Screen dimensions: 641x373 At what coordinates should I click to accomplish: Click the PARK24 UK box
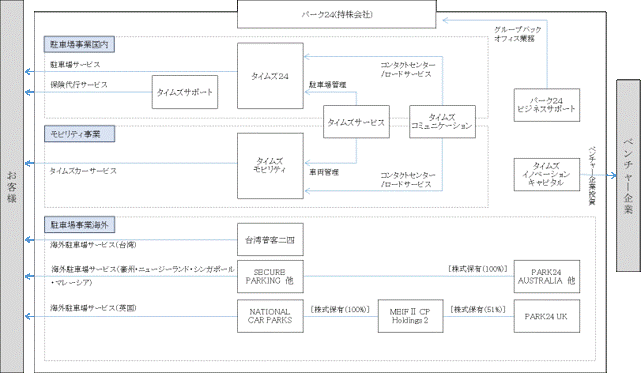click(547, 316)
